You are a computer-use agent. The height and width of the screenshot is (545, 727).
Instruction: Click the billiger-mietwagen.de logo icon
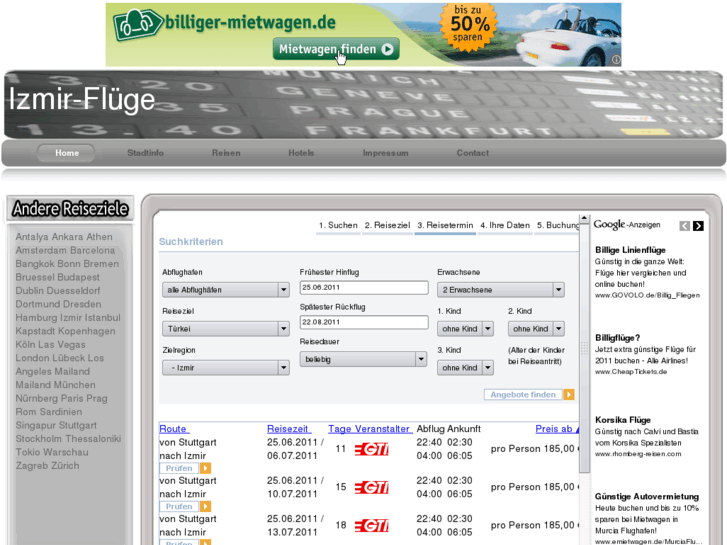pos(138,25)
